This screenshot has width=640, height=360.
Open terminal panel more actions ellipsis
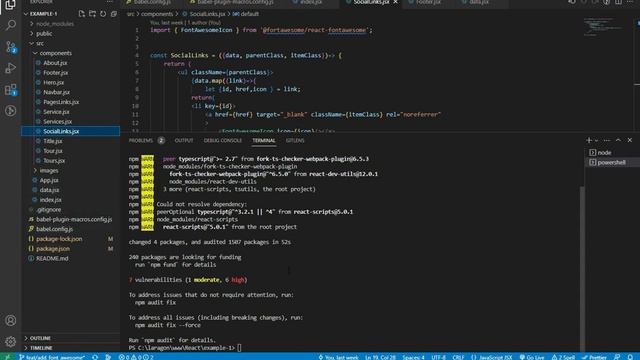pyautogui.click(x=607, y=140)
